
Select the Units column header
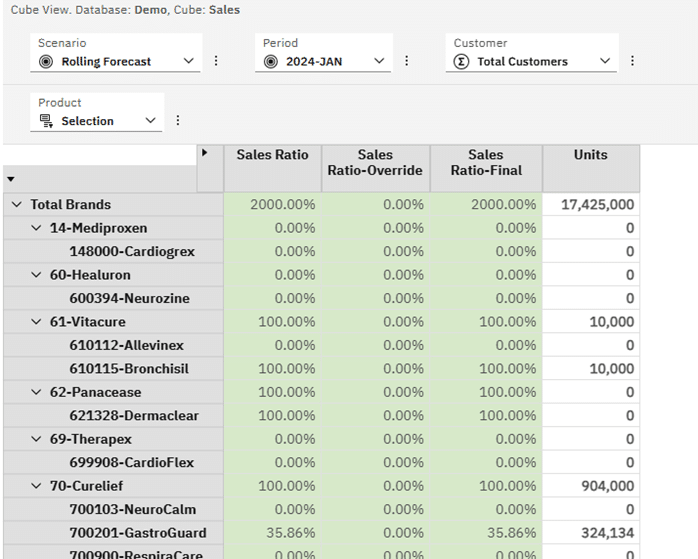(591, 168)
